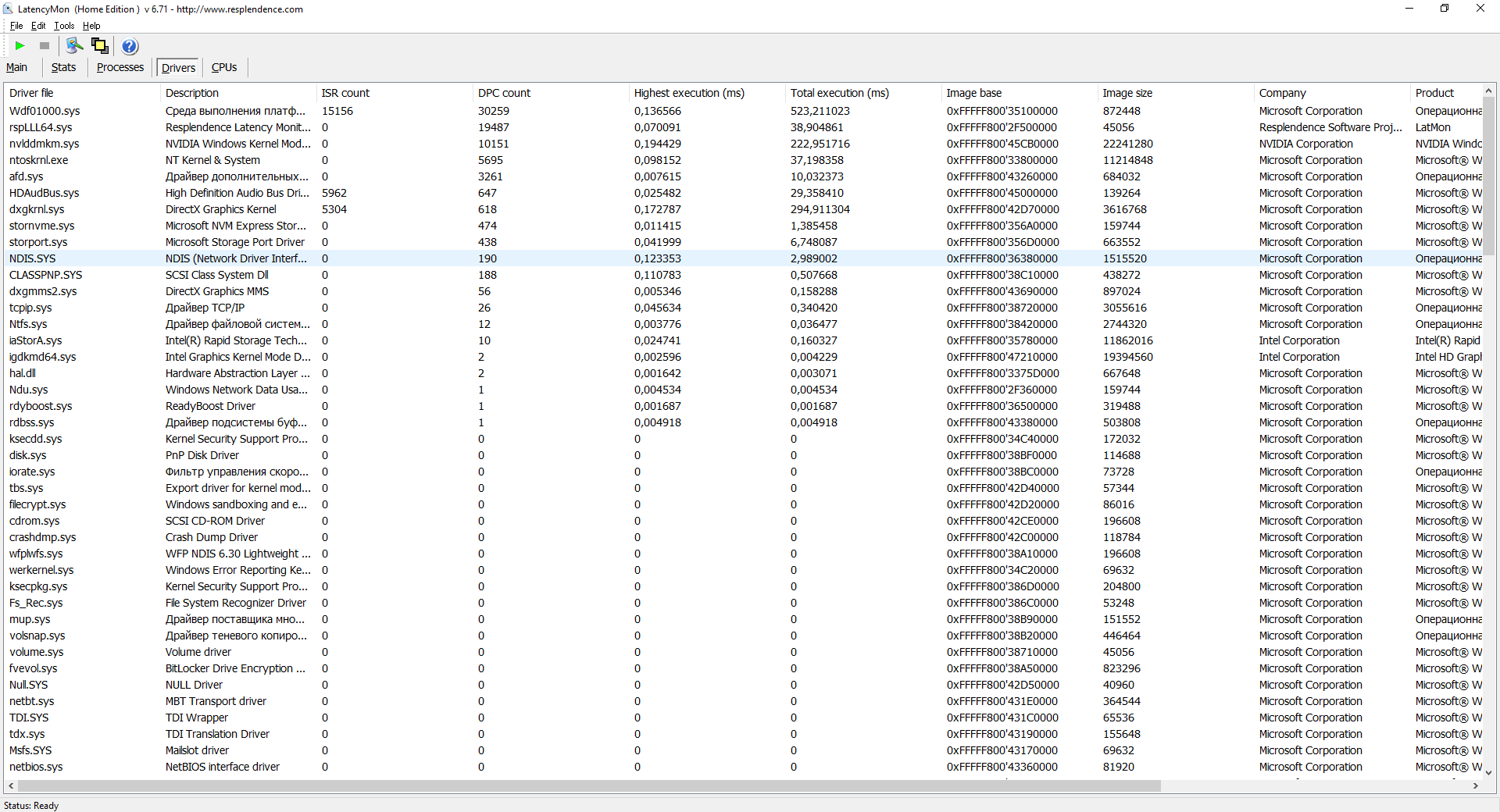Switch to the CPUs tab
1500x812 pixels.
224,68
